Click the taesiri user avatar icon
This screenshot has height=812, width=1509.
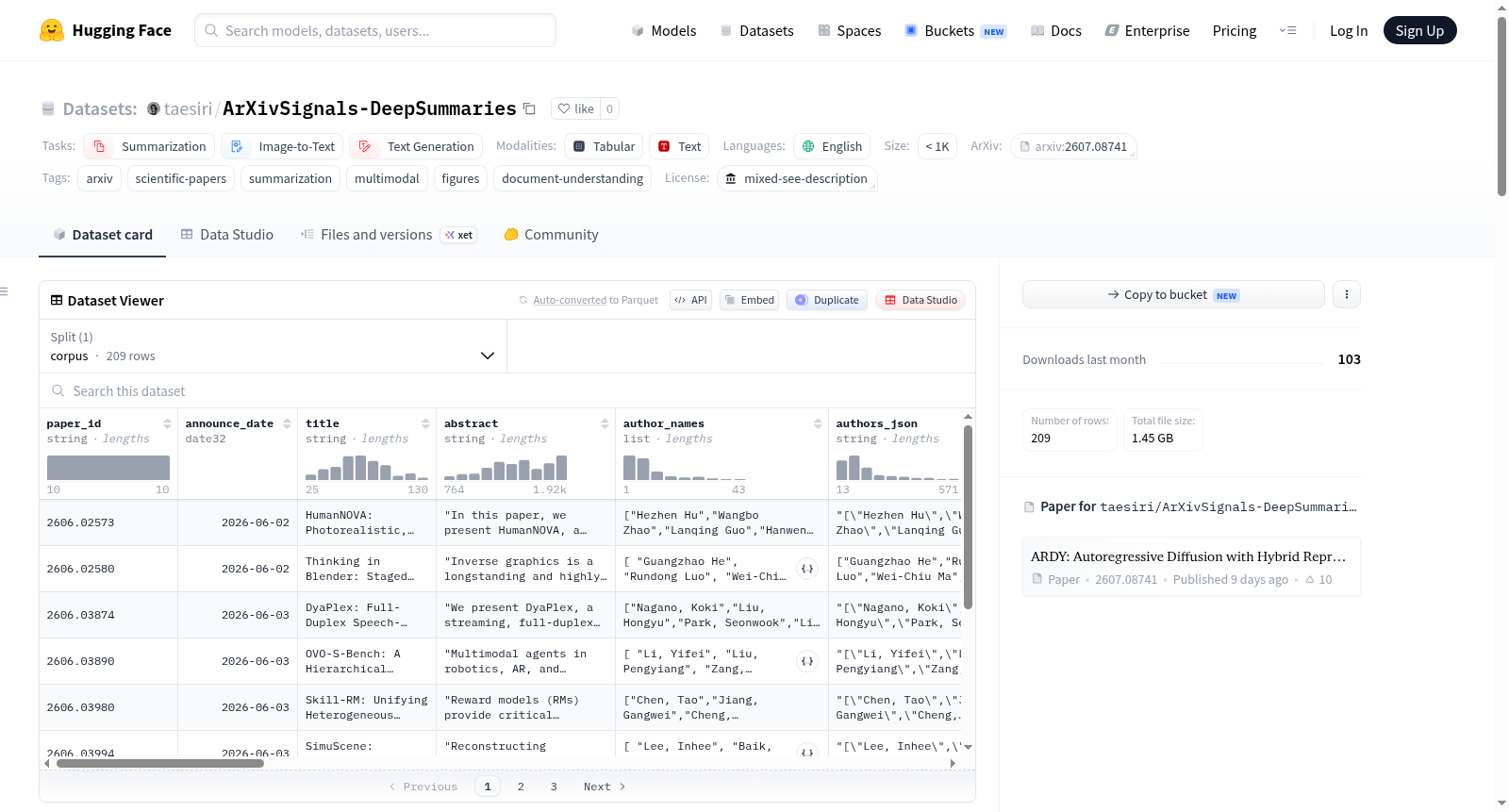pyautogui.click(x=154, y=109)
